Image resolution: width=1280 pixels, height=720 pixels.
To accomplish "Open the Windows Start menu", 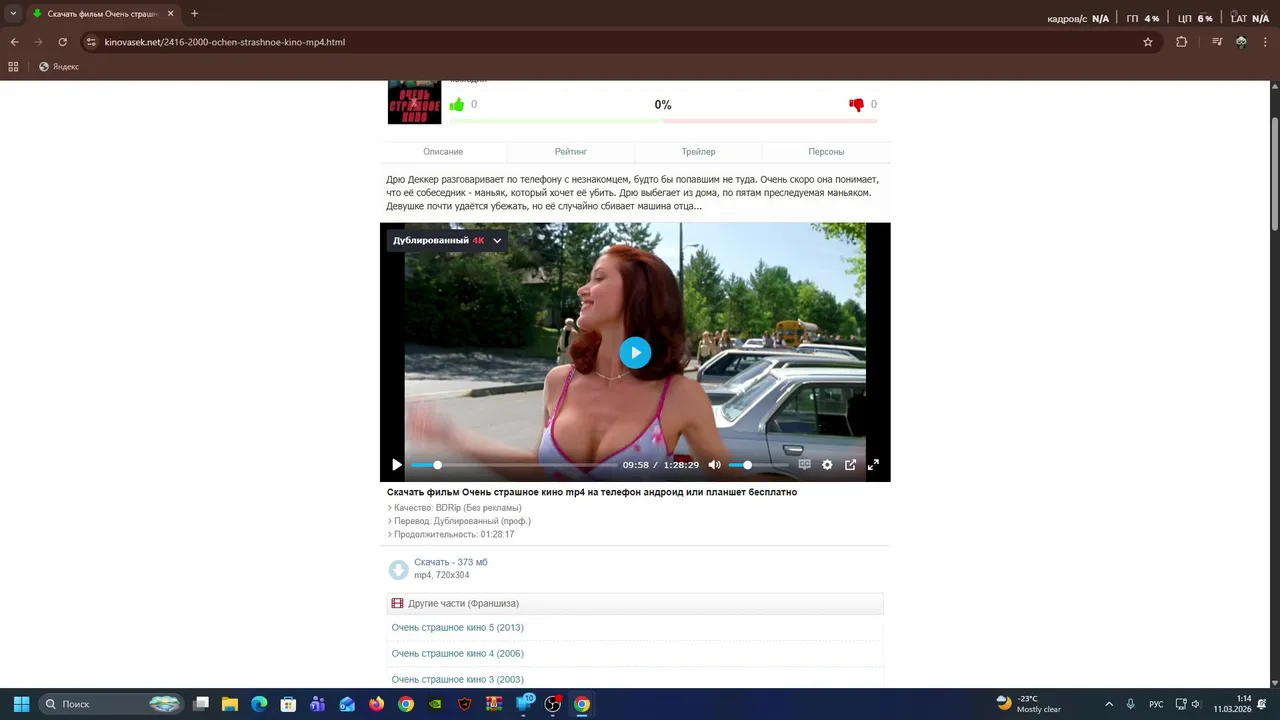I will [21, 704].
